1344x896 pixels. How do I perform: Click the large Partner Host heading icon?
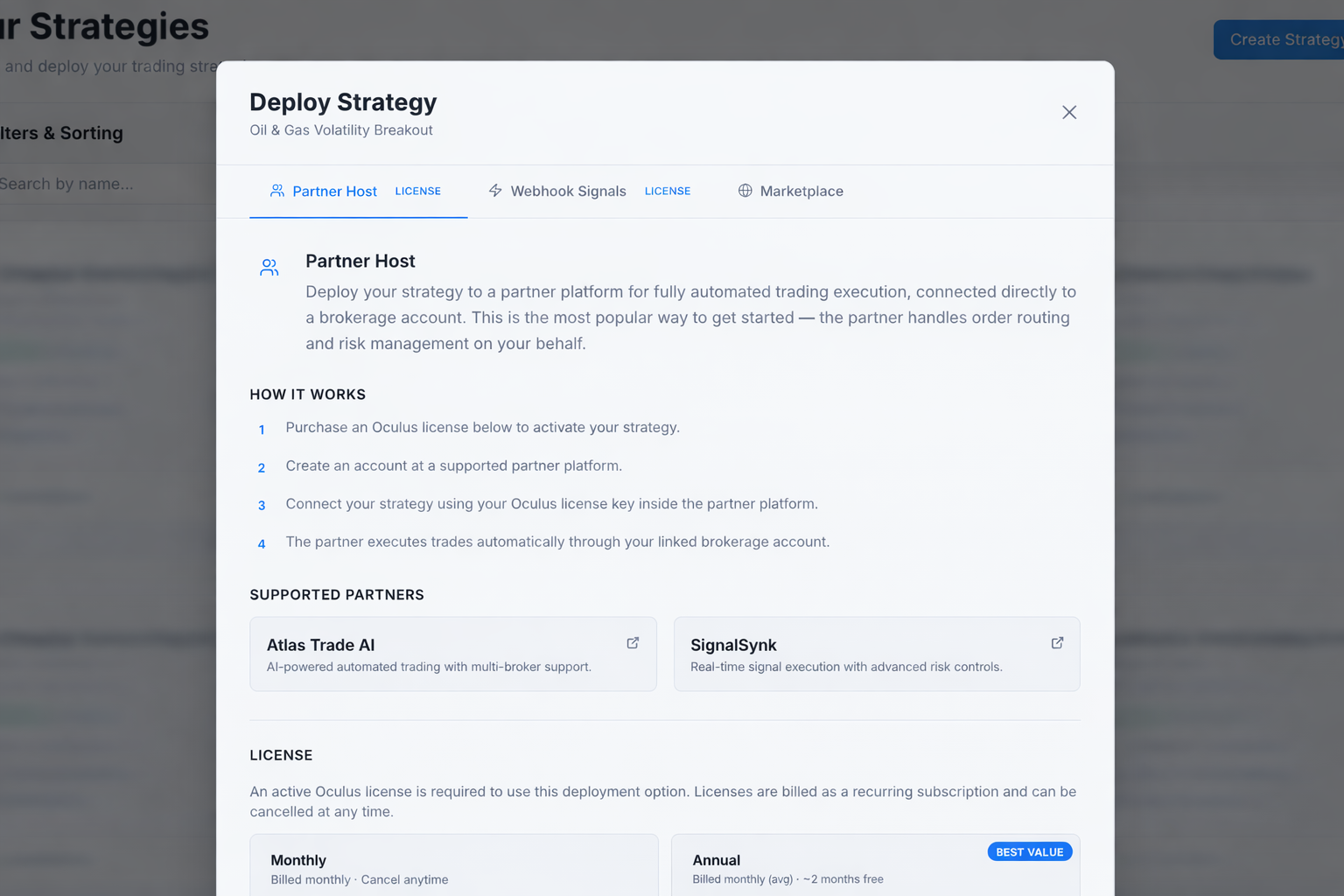point(269,268)
